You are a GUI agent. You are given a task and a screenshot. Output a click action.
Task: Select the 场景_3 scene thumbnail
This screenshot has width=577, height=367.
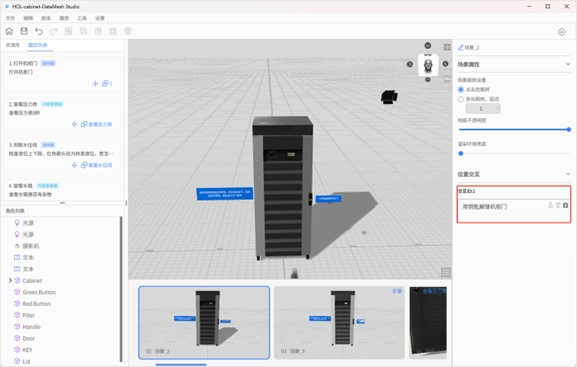339,322
